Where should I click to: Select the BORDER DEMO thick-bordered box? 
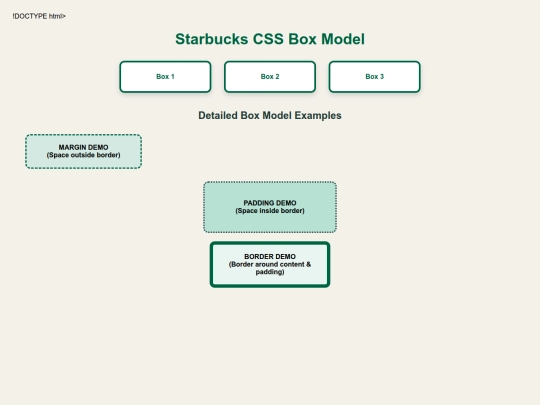click(270, 264)
